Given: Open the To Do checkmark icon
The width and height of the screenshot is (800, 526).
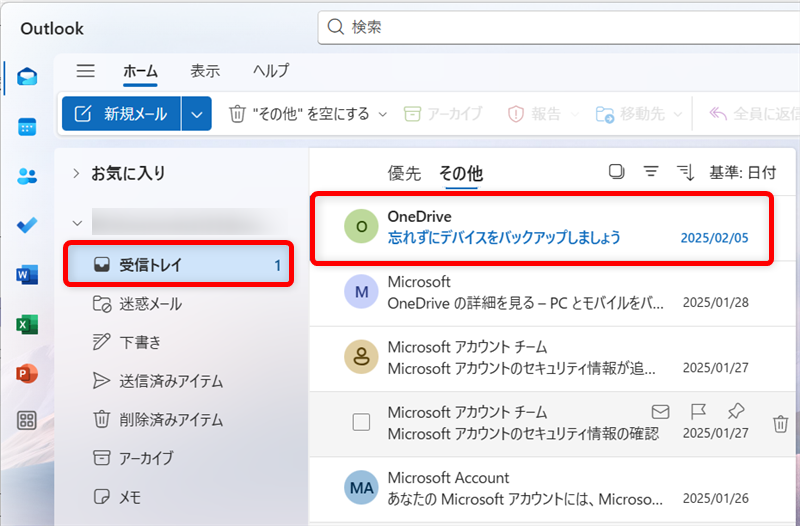Looking at the screenshot, I should (27, 225).
